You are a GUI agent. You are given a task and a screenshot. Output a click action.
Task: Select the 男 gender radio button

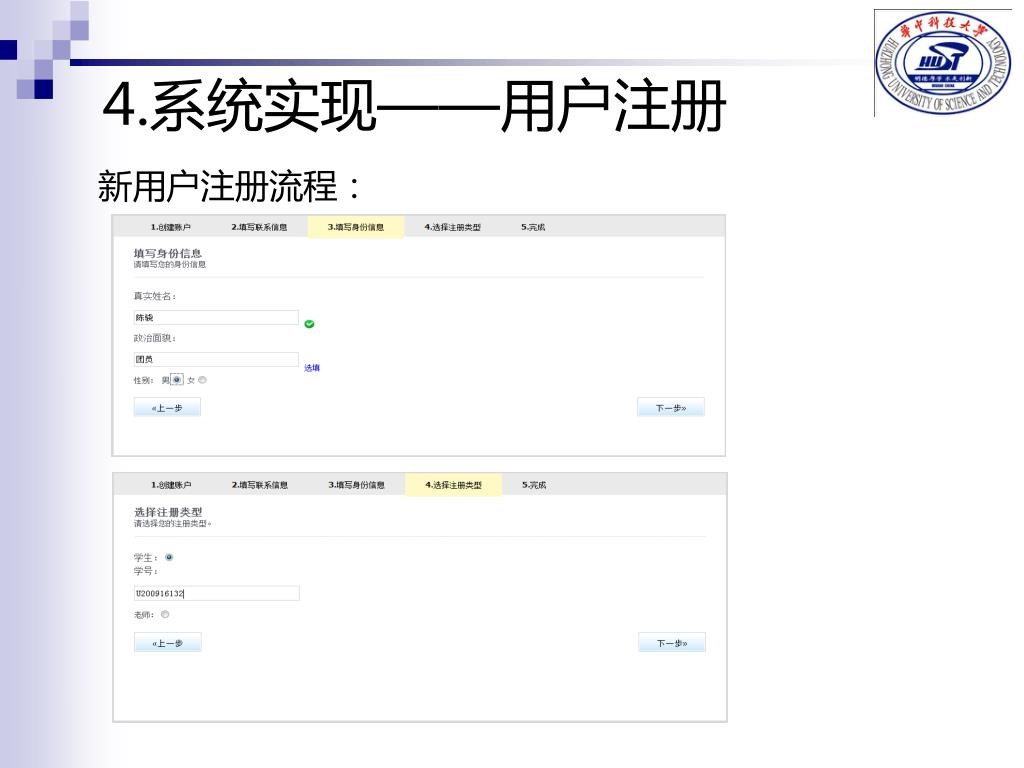(177, 380)
